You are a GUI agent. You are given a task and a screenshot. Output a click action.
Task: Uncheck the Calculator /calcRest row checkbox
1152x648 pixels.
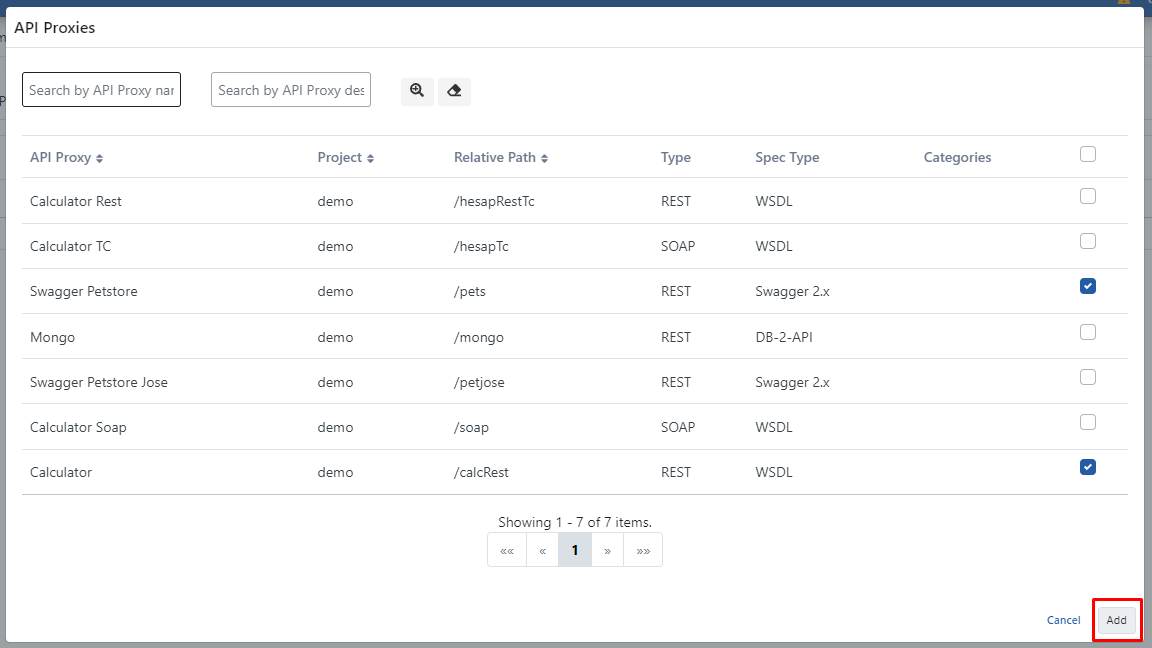1088,467
